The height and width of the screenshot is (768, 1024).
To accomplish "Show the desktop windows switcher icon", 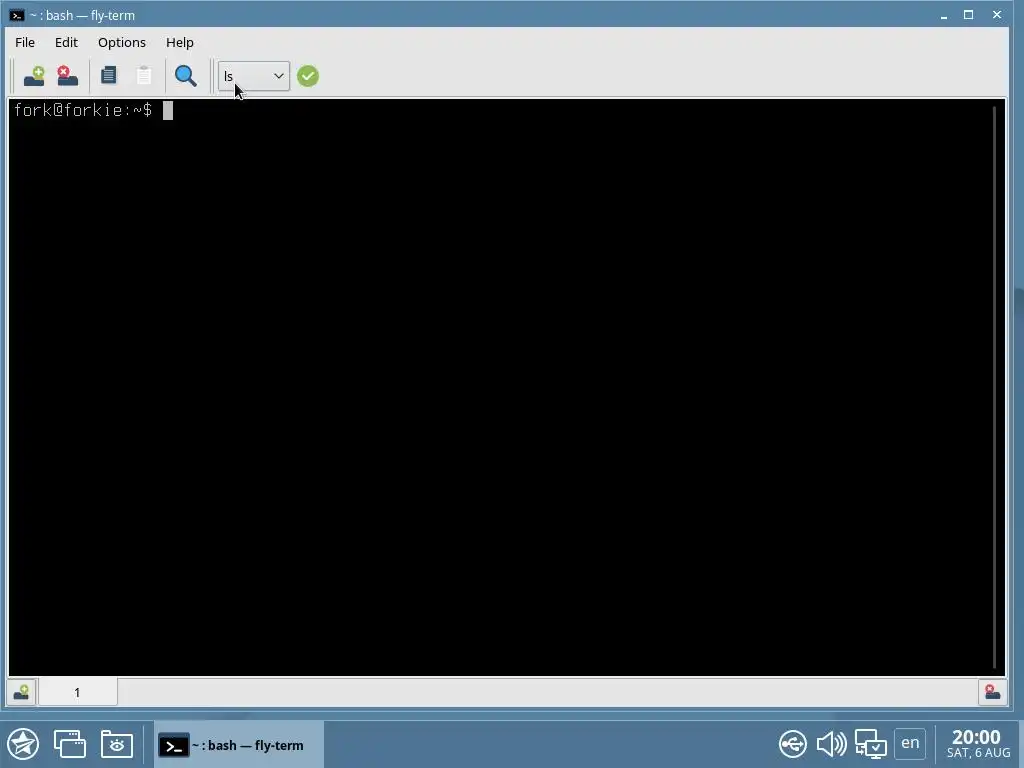I will tap(70, 744).
